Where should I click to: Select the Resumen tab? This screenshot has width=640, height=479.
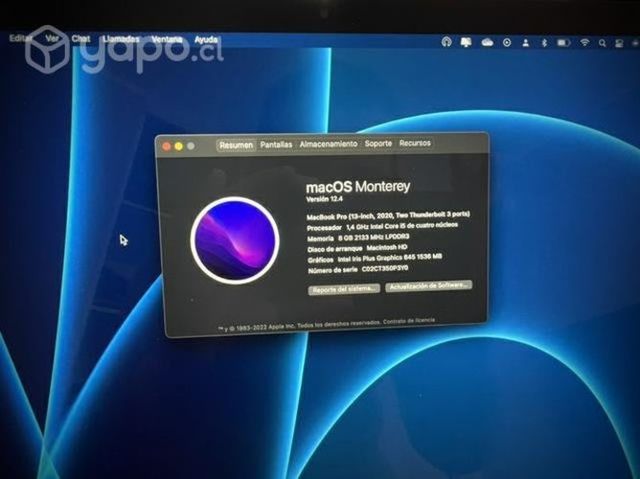pos(236,145)
